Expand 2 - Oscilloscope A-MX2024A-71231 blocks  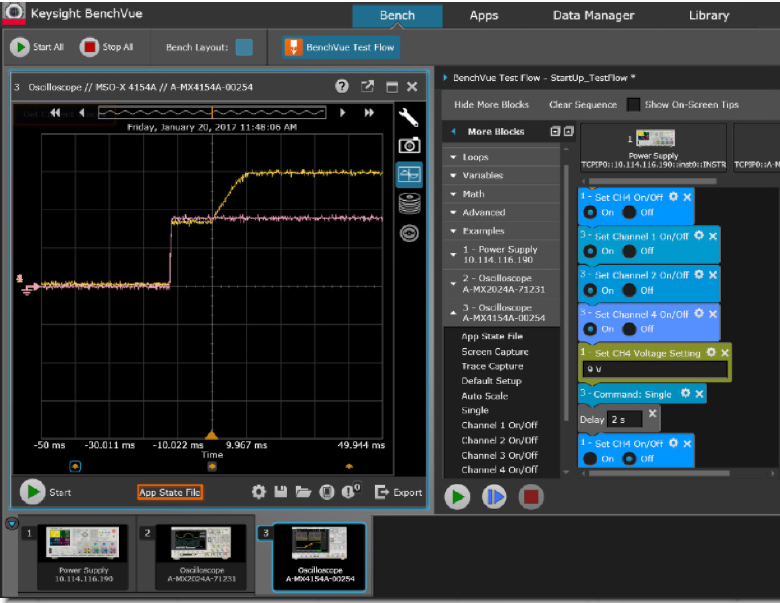point(501,284)
